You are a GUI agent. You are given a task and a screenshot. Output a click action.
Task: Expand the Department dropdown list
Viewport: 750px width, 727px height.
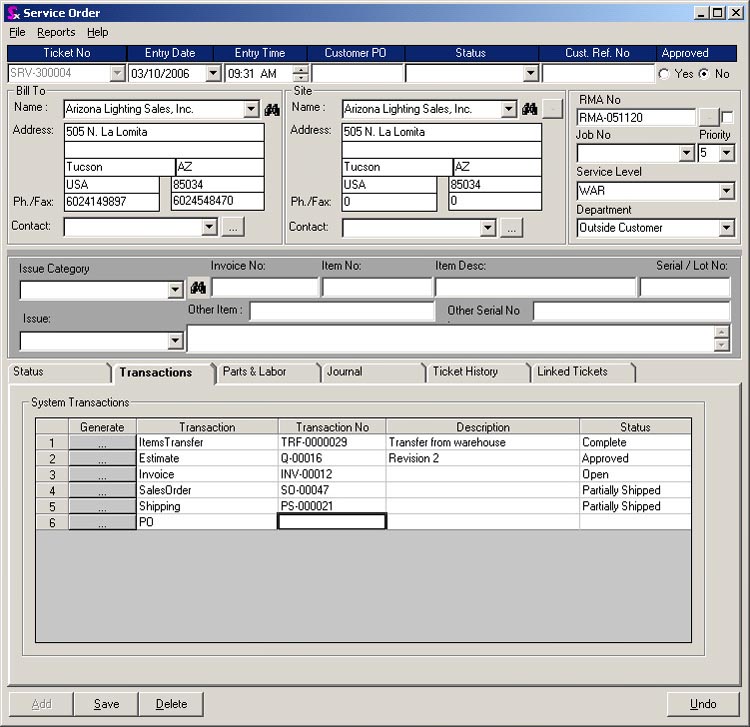tap(726, 228)
